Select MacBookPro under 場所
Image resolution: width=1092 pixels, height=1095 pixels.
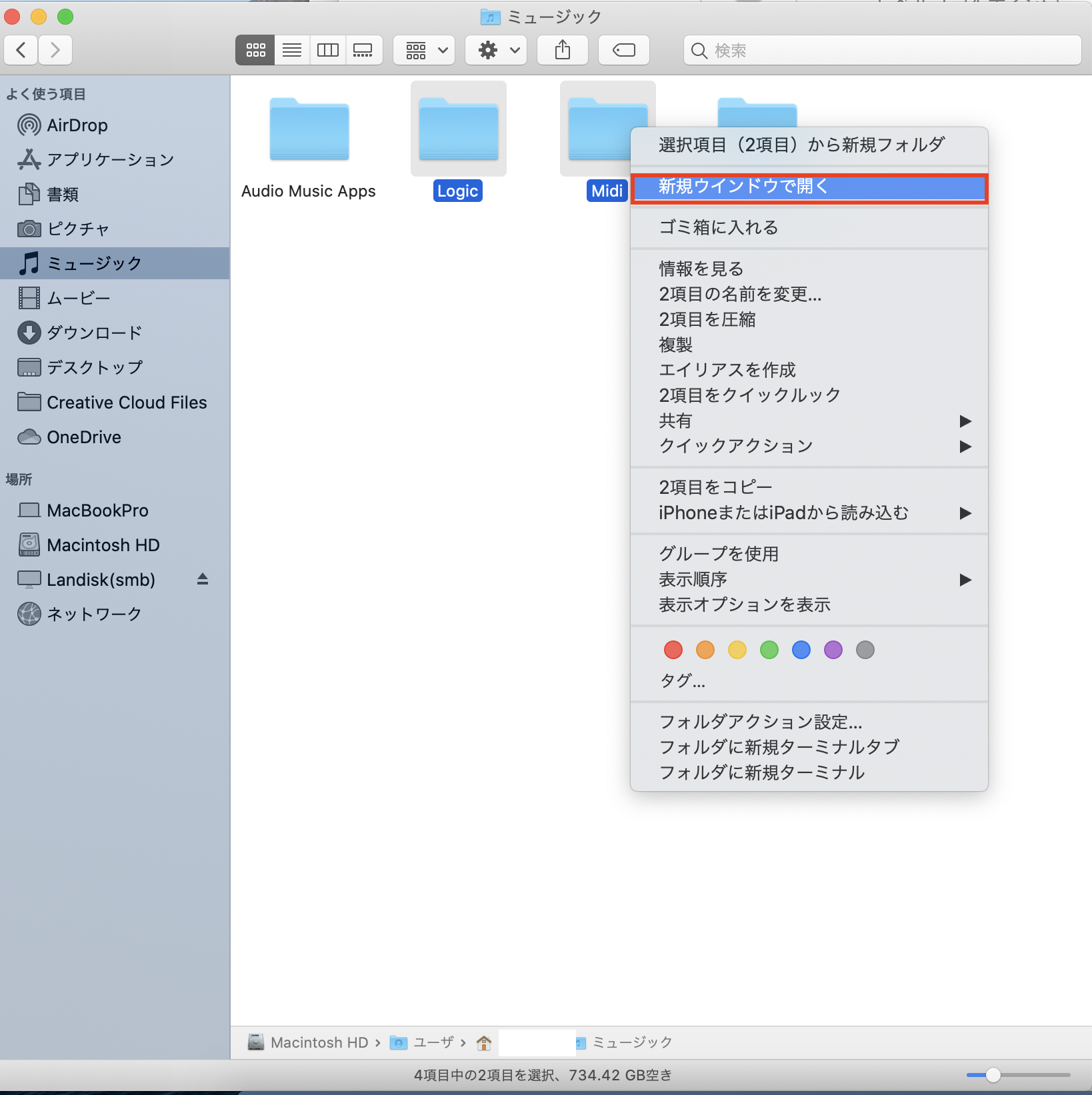tap(115, 511)
